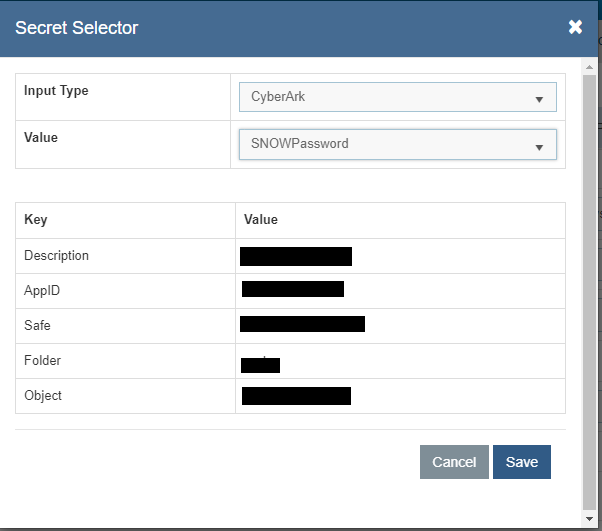Click the Value column header in table
Image resolution: width=602 pixels, height=531 pixels.
pyautogui.click(x=261, y=220)
